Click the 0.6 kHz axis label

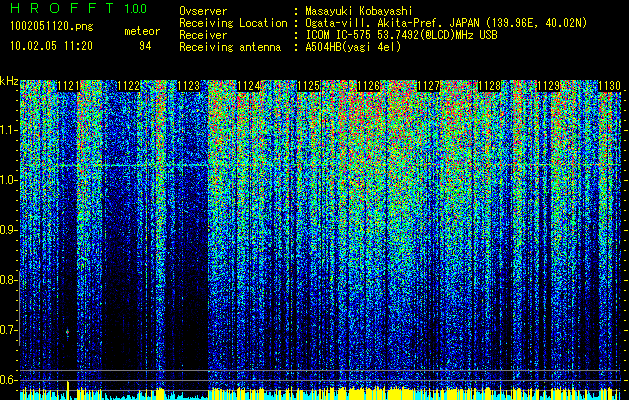[8, 380]
